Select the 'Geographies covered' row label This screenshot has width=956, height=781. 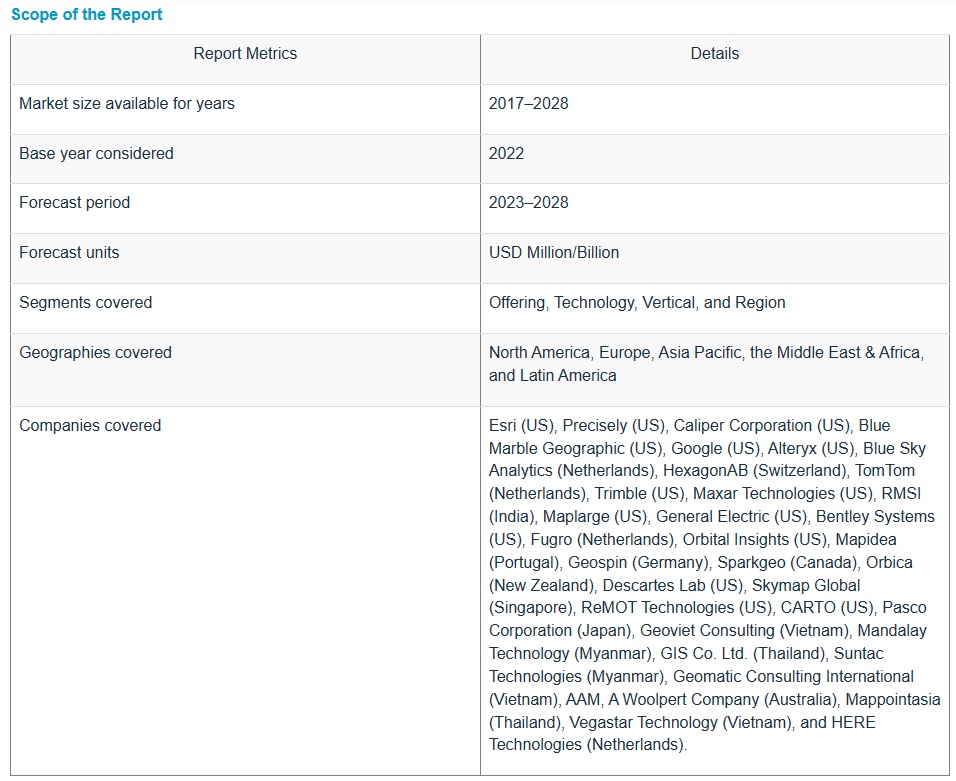coord(95,353)
